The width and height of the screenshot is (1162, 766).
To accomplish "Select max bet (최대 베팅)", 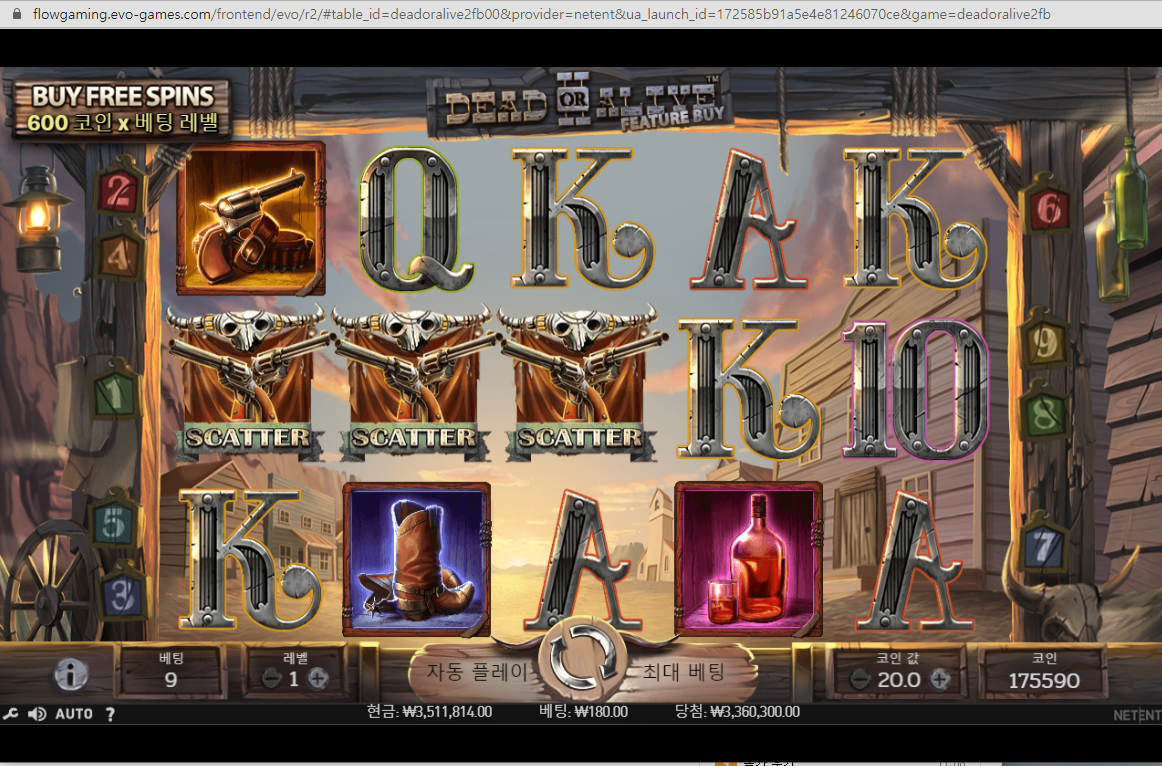I will pyautogui.click(x=684, y=672).
